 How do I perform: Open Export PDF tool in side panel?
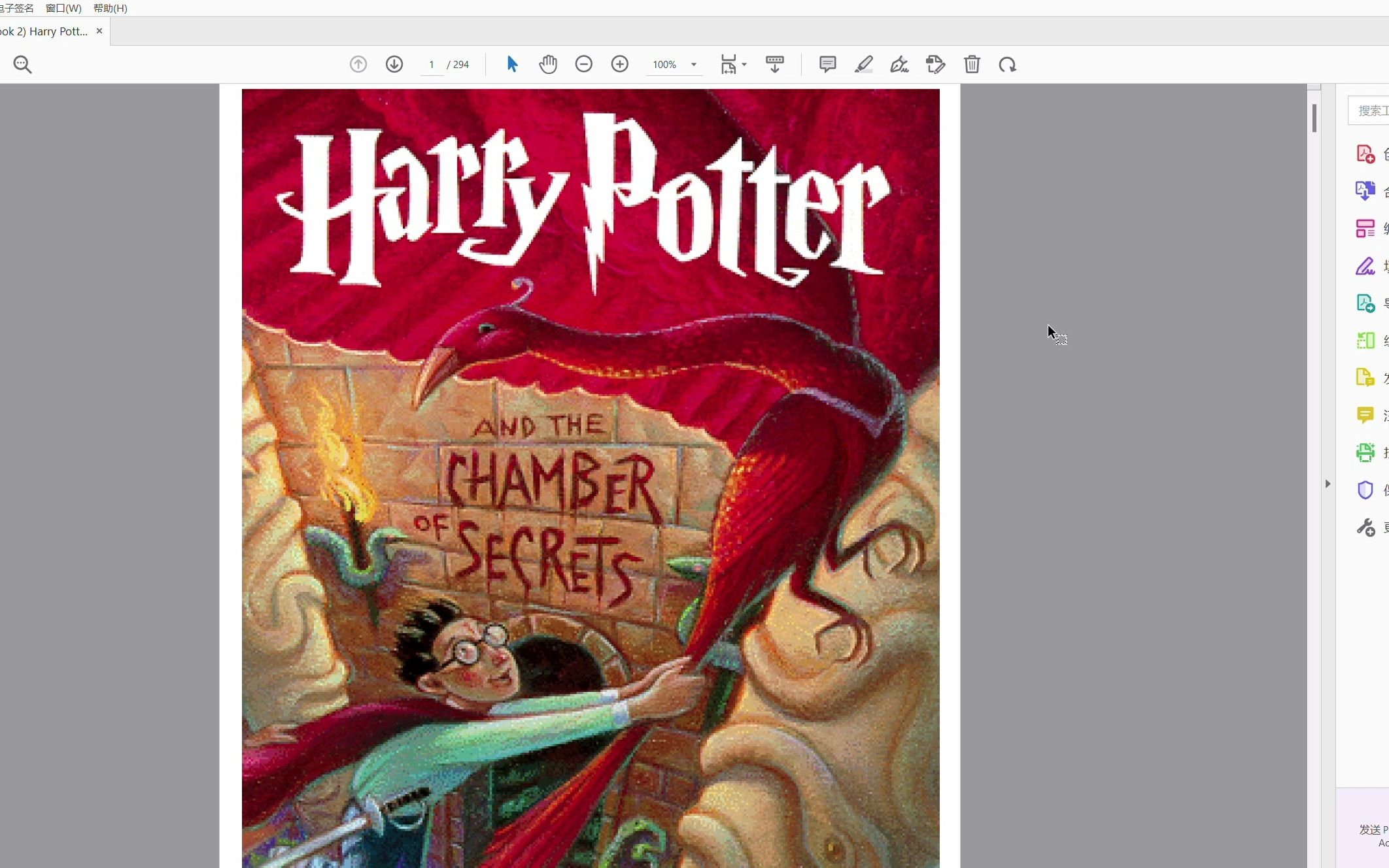click(1365, 303)
